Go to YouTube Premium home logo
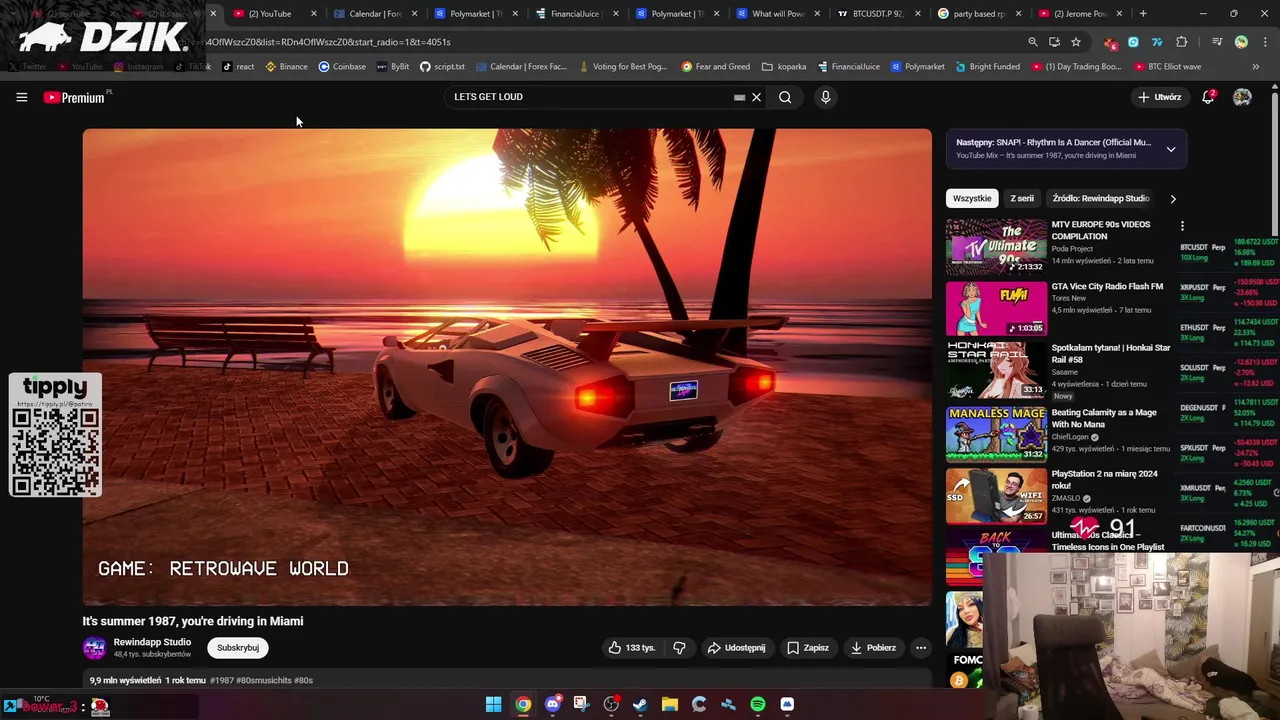Image resolution: width=1280 pixels, height=720 pixels. click(76, 97)
